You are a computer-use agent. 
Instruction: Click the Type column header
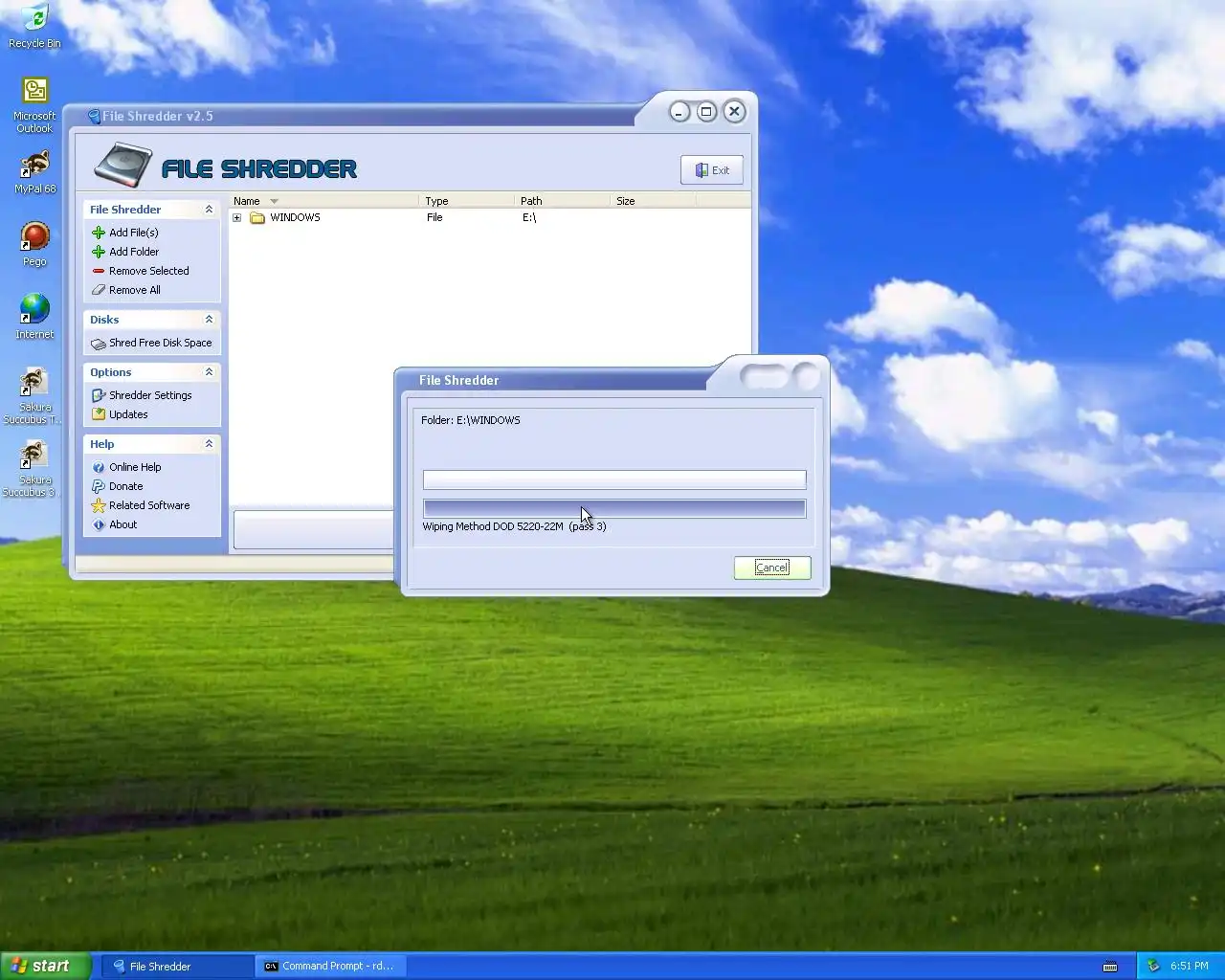point(467,201)
